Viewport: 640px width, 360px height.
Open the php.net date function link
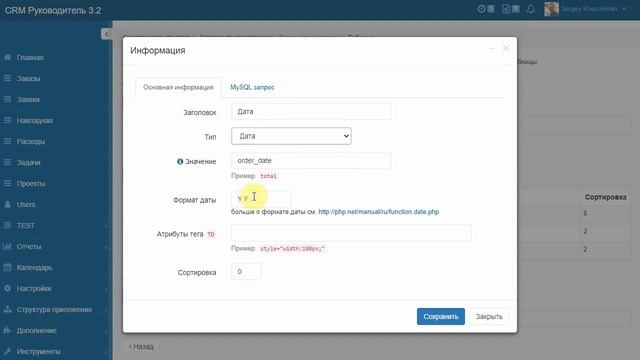(378, 212)
